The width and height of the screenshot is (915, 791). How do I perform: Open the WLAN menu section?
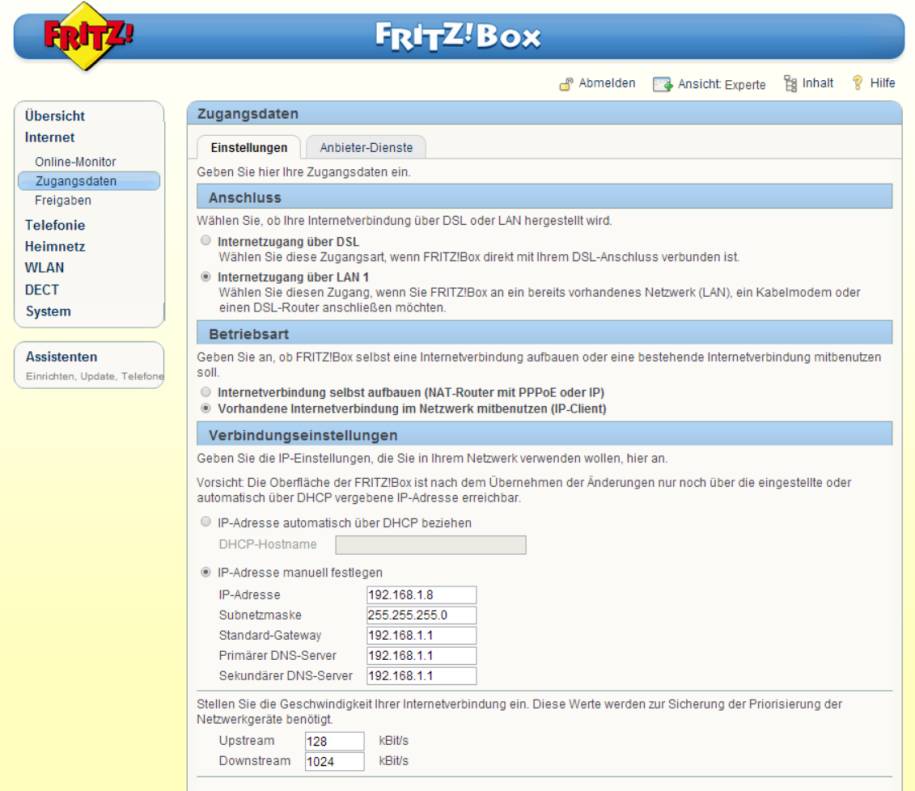[44, 268]
